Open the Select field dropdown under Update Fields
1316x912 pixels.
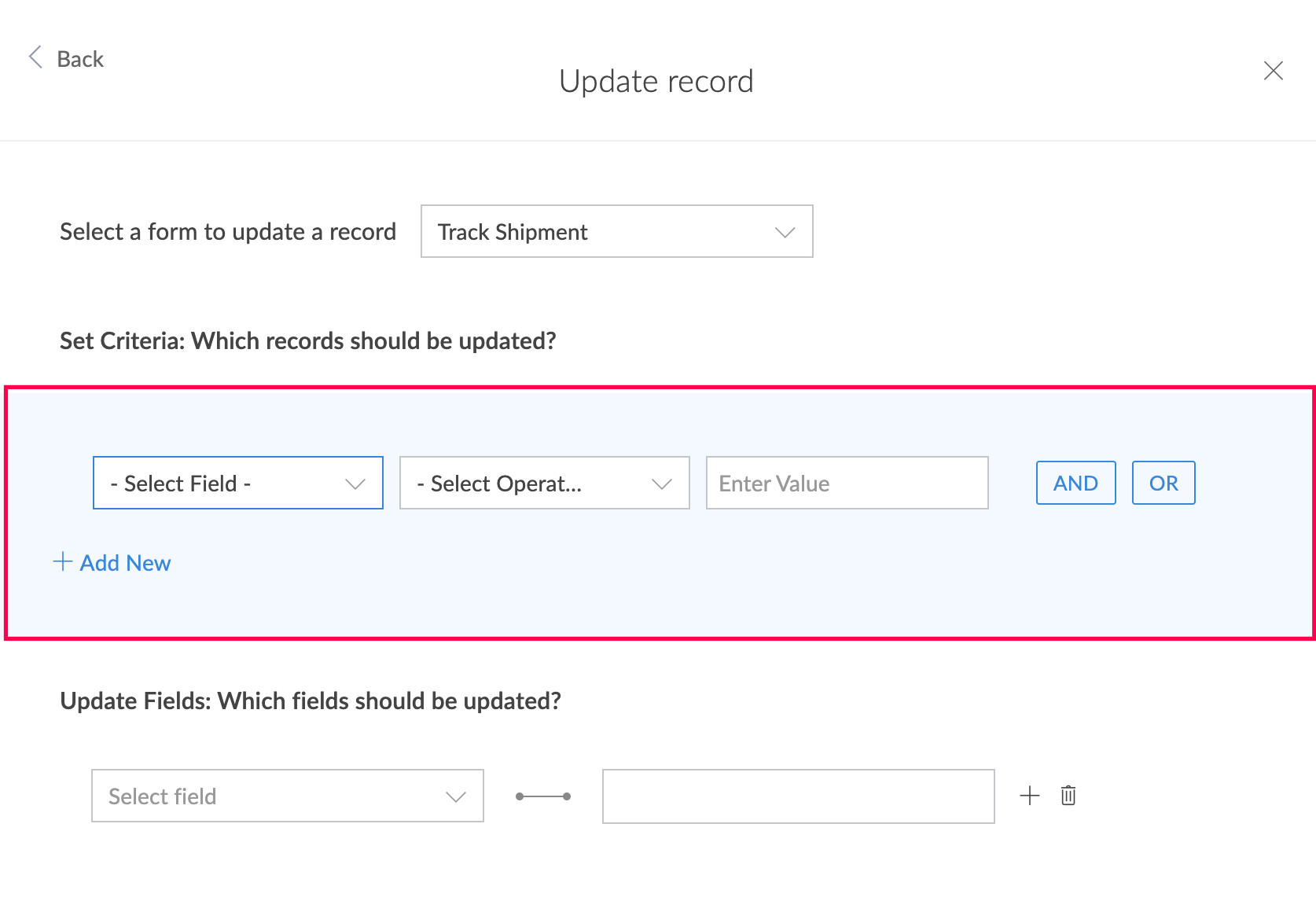click(288, 796)
